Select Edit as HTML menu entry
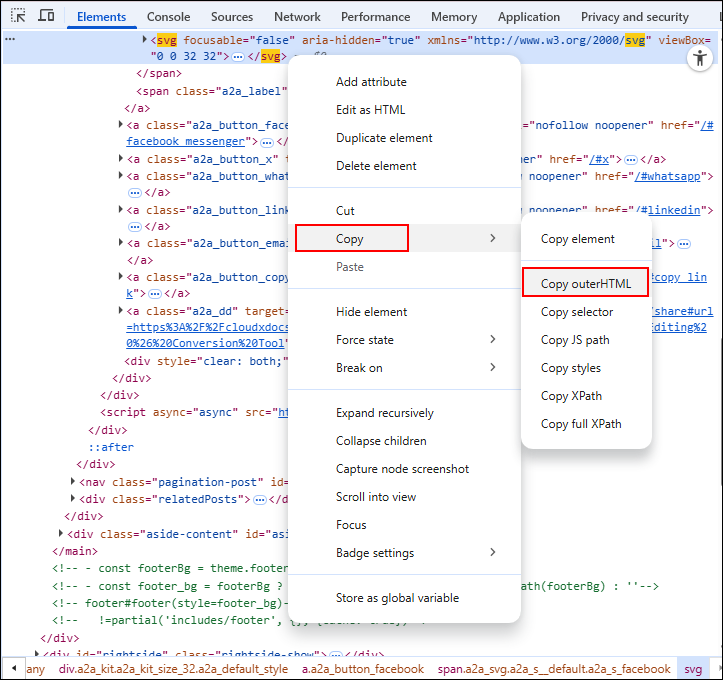The width and height of the screenshot is (723, 680). pos(404,110)
